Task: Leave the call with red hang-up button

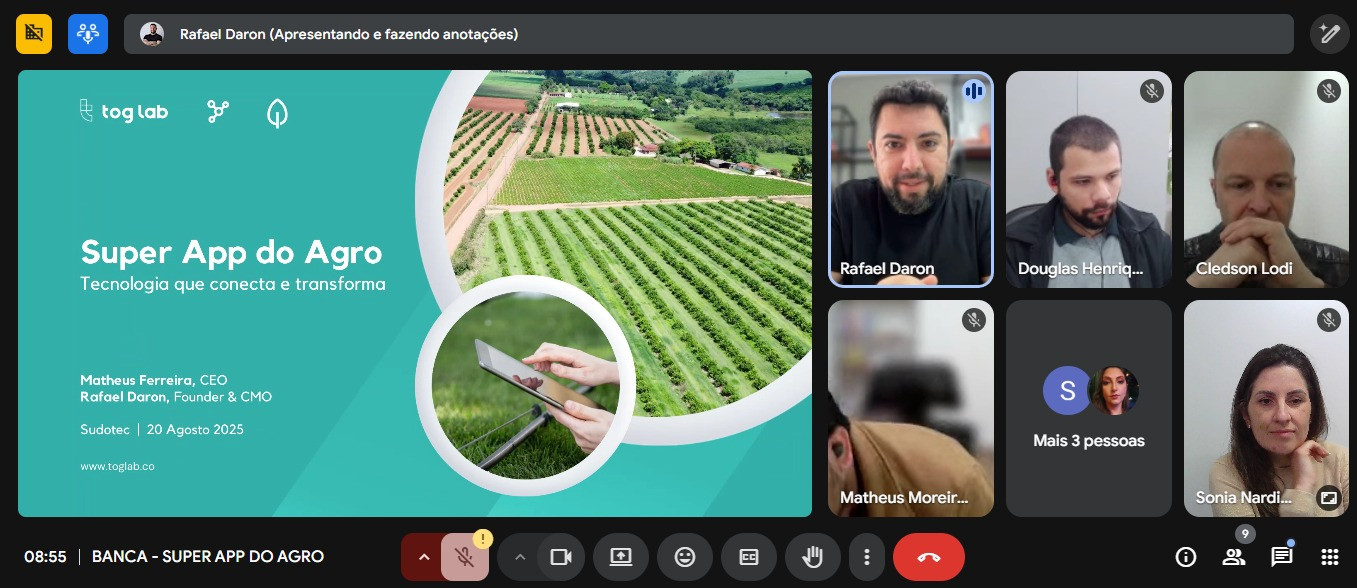Action: tap(928, 557)
